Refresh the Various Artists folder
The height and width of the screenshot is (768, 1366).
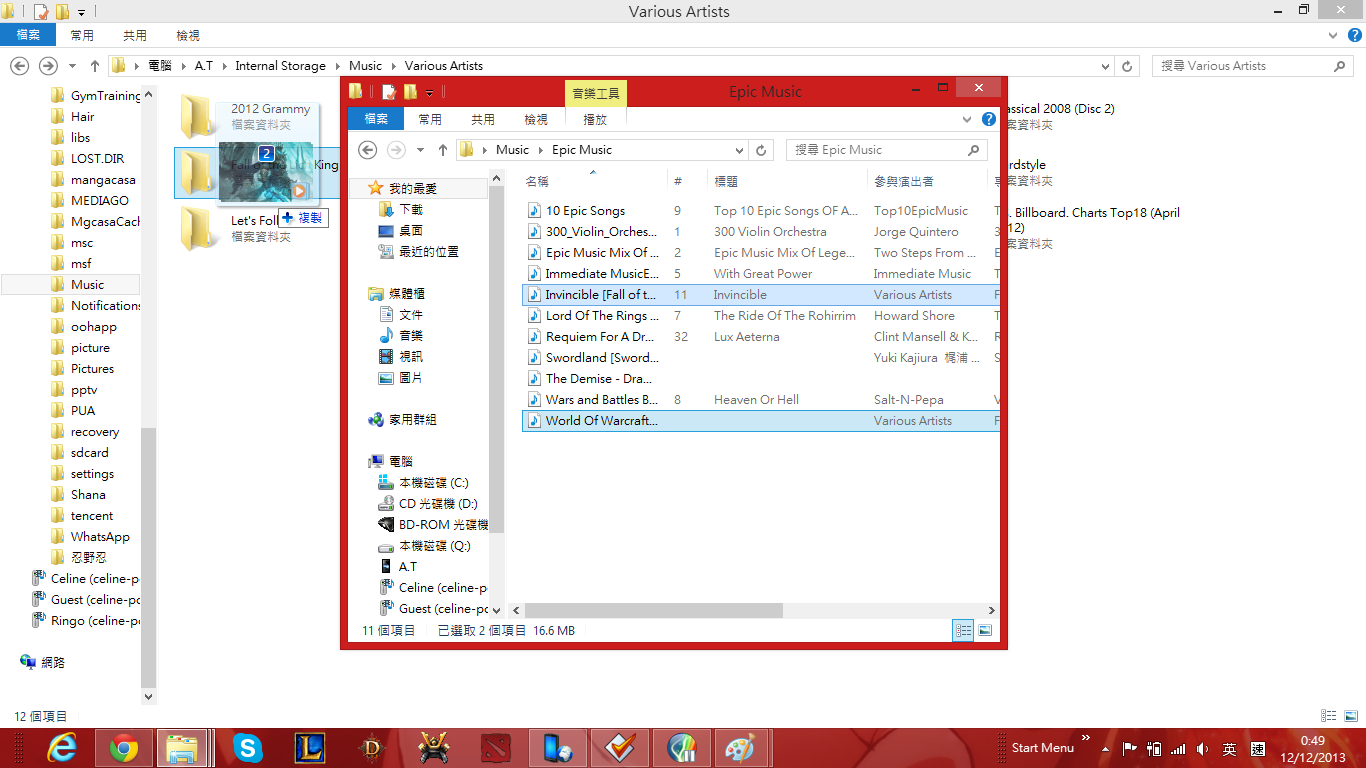(1128, 66)
